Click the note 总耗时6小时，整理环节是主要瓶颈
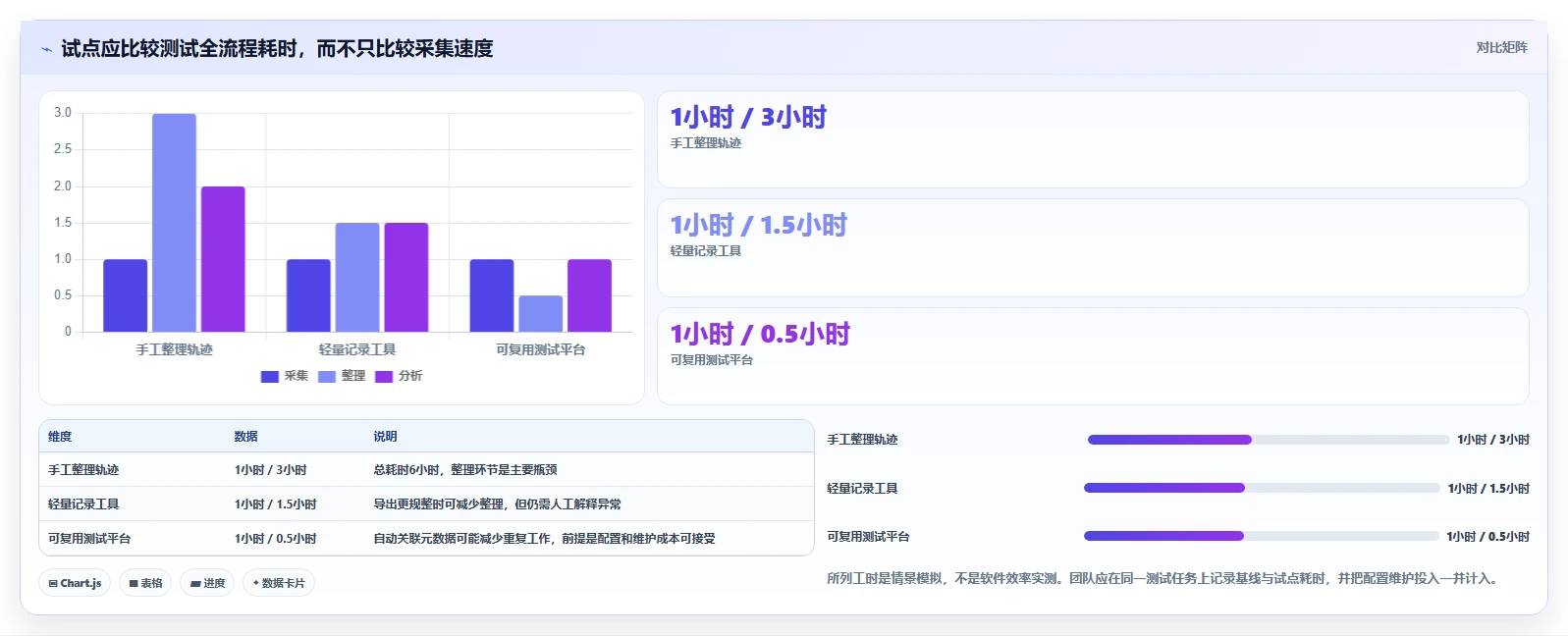Viewport: 1568px width, 636px height. 465,470
